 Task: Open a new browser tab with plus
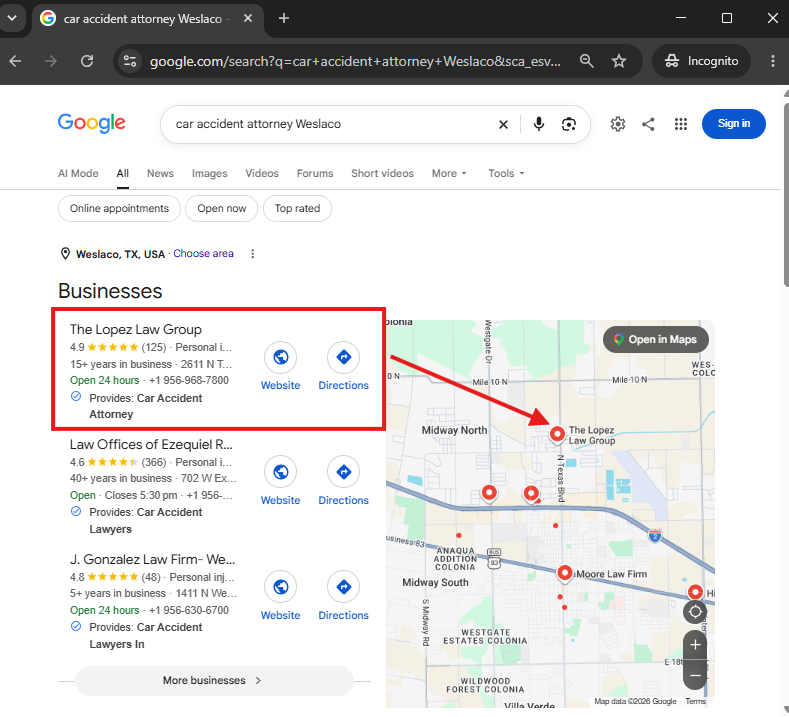tap(284, 19)
